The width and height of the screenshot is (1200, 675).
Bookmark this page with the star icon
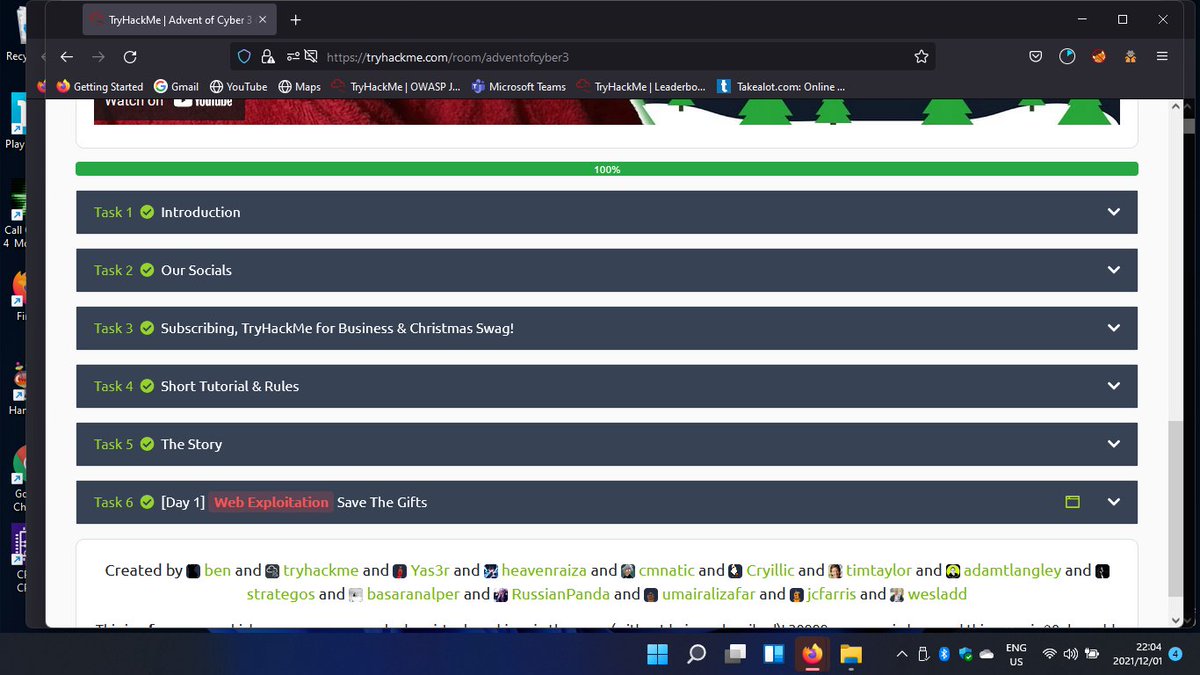921,57
